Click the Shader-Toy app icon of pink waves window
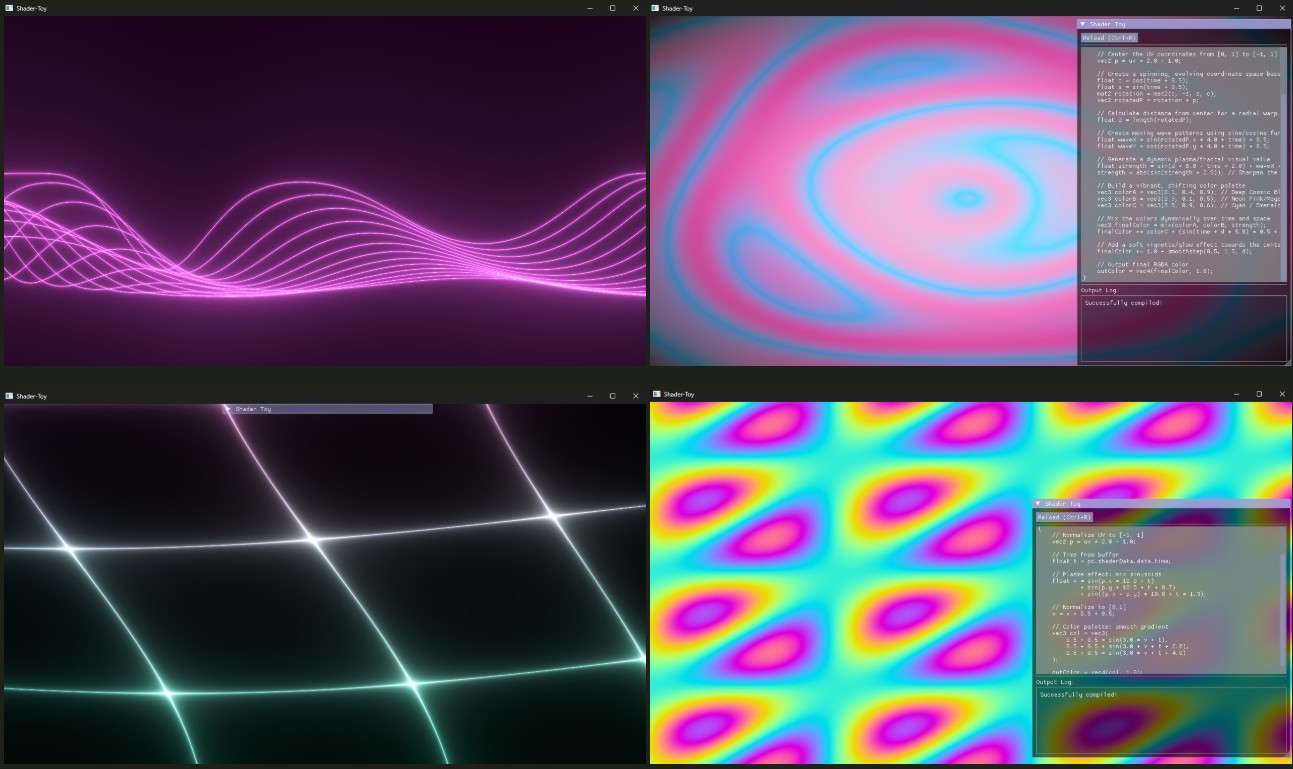This screenshot has width=1293, height=769. coord(9,8)
